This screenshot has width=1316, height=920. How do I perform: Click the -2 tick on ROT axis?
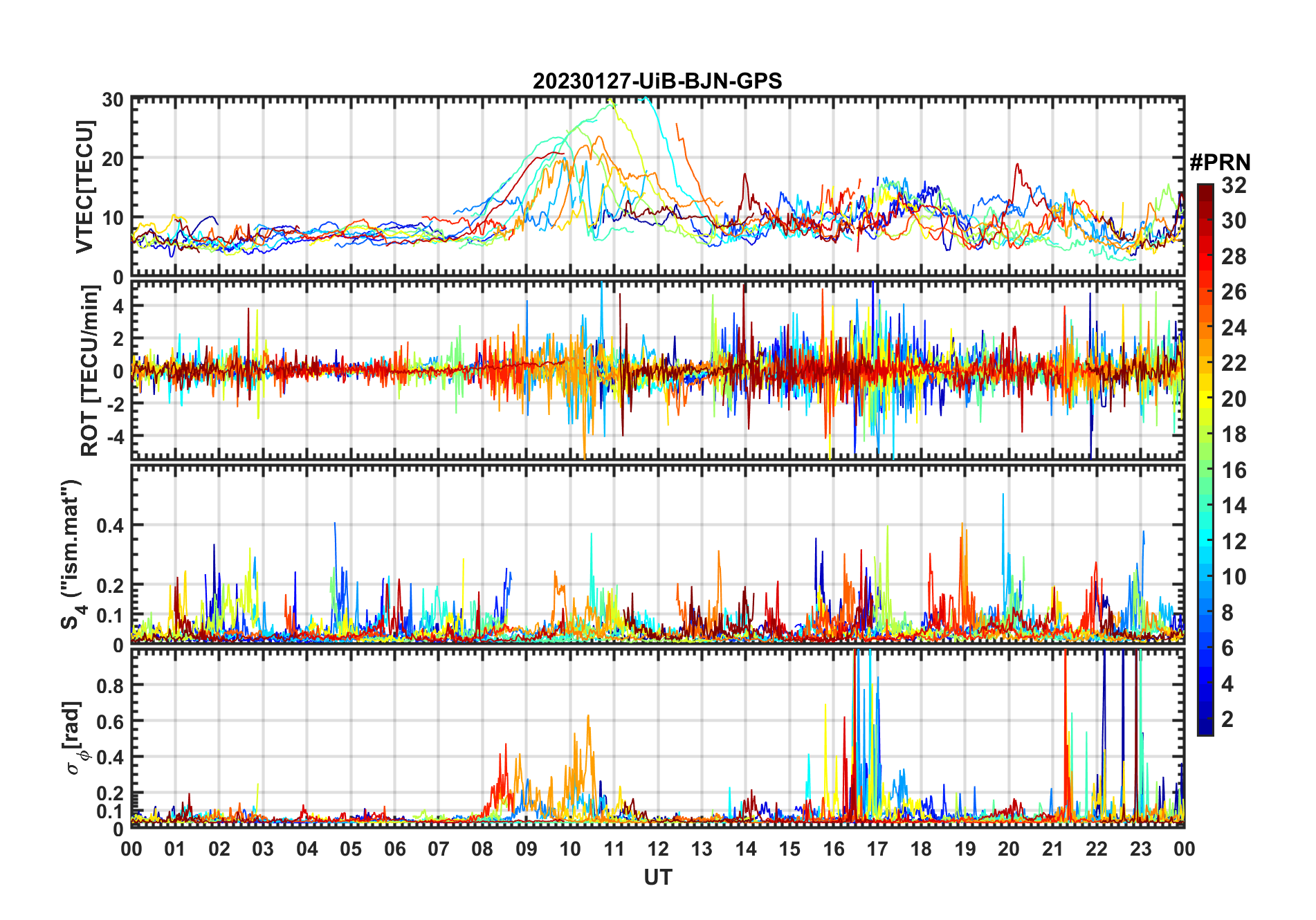tap(114, 404)
